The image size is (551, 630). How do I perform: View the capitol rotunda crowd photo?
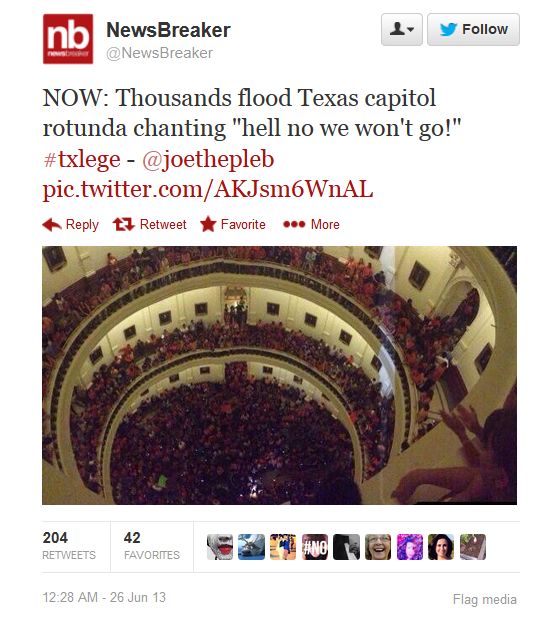tap(279, 375)
